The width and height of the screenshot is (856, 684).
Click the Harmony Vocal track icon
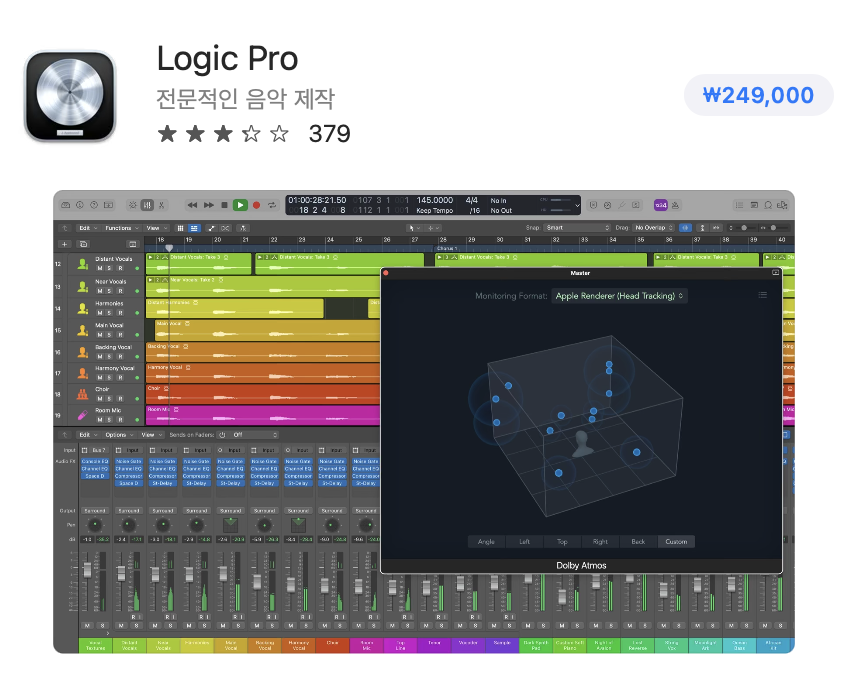tap(82, 373)
